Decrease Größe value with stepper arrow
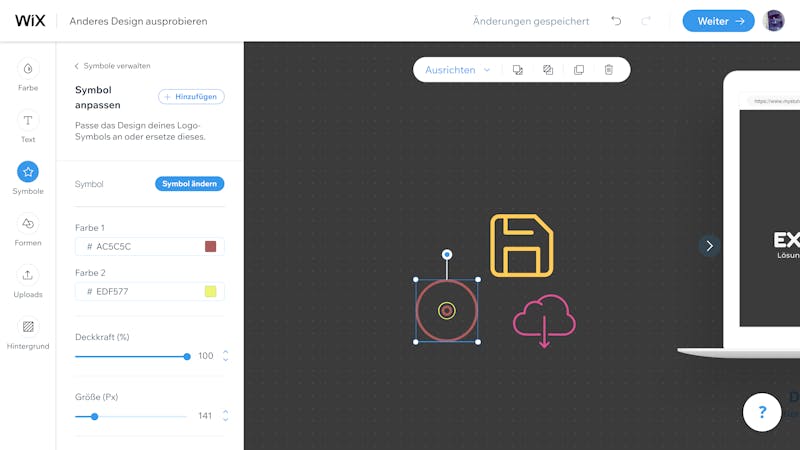Screen dimensions: 800x450 (226, 419)
